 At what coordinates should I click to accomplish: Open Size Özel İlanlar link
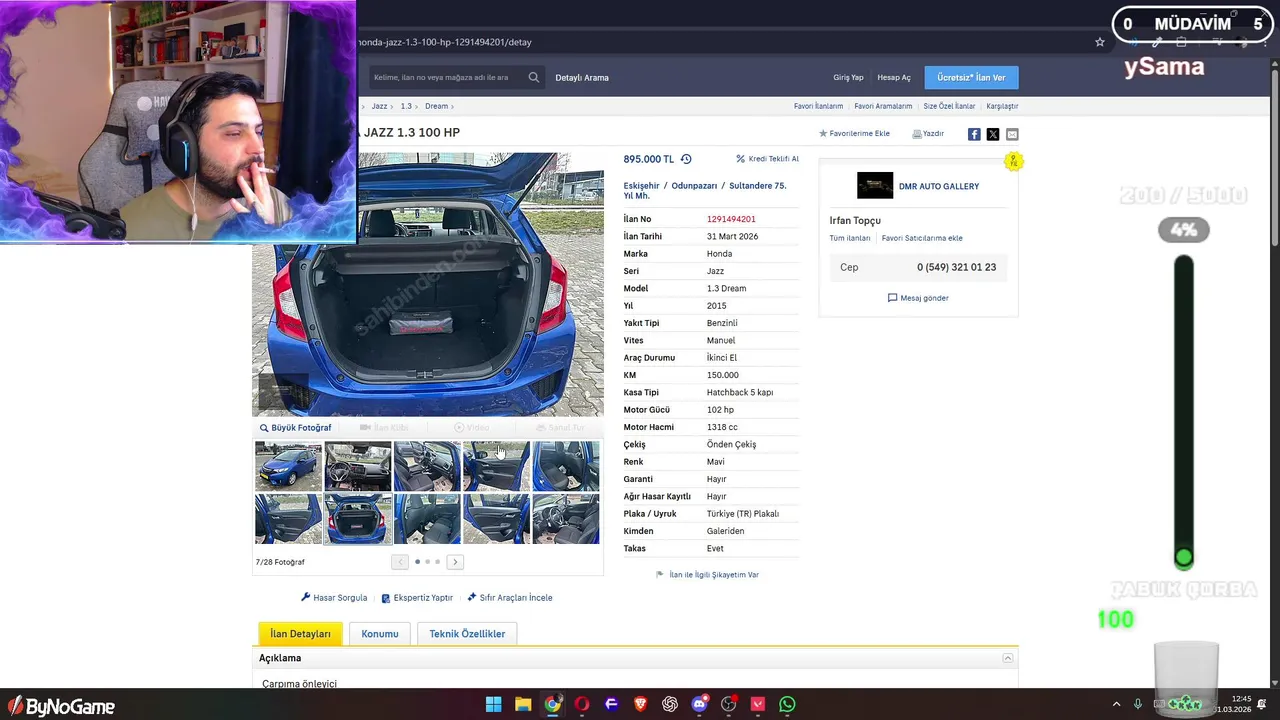[949, 106]
